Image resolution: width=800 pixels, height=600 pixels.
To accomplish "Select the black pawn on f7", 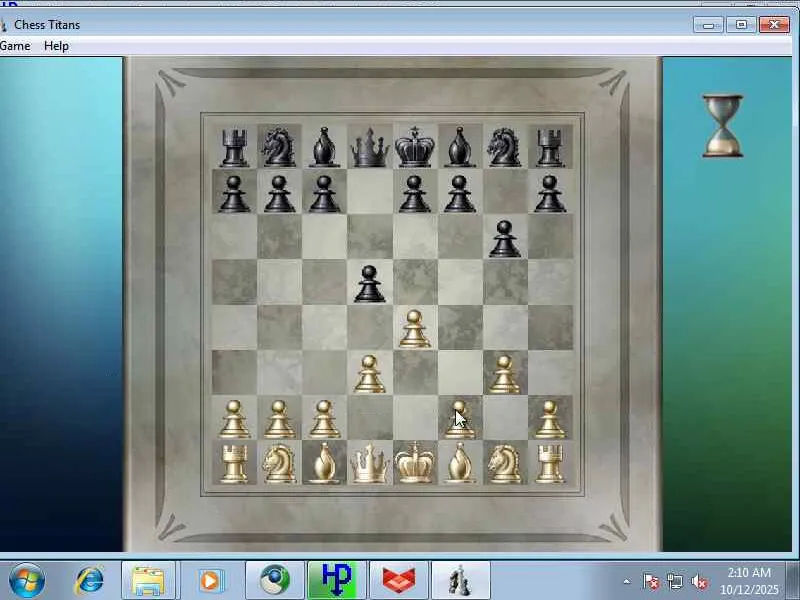I will point(460,194).
